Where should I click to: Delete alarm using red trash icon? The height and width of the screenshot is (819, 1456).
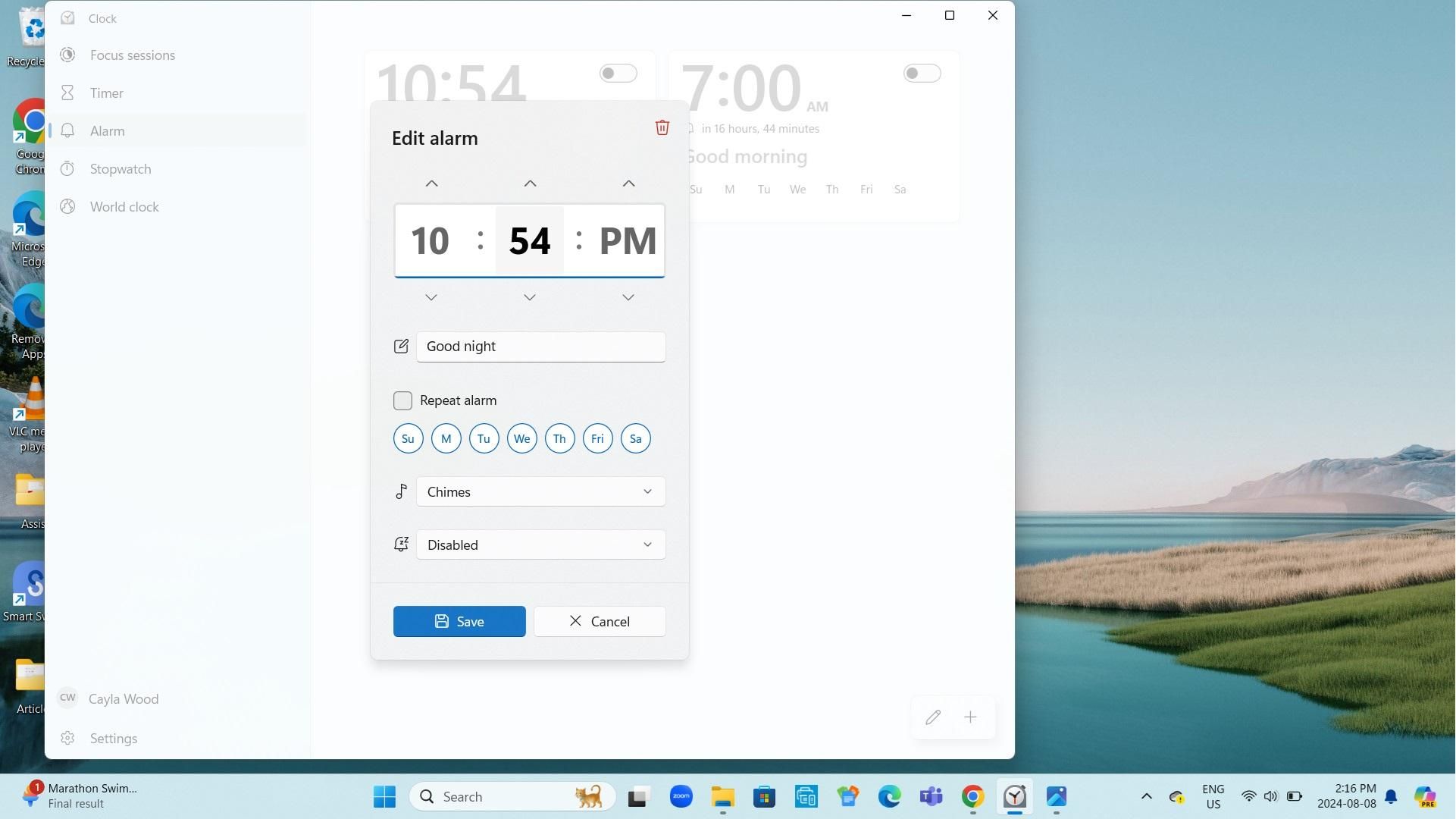(662, 127)
